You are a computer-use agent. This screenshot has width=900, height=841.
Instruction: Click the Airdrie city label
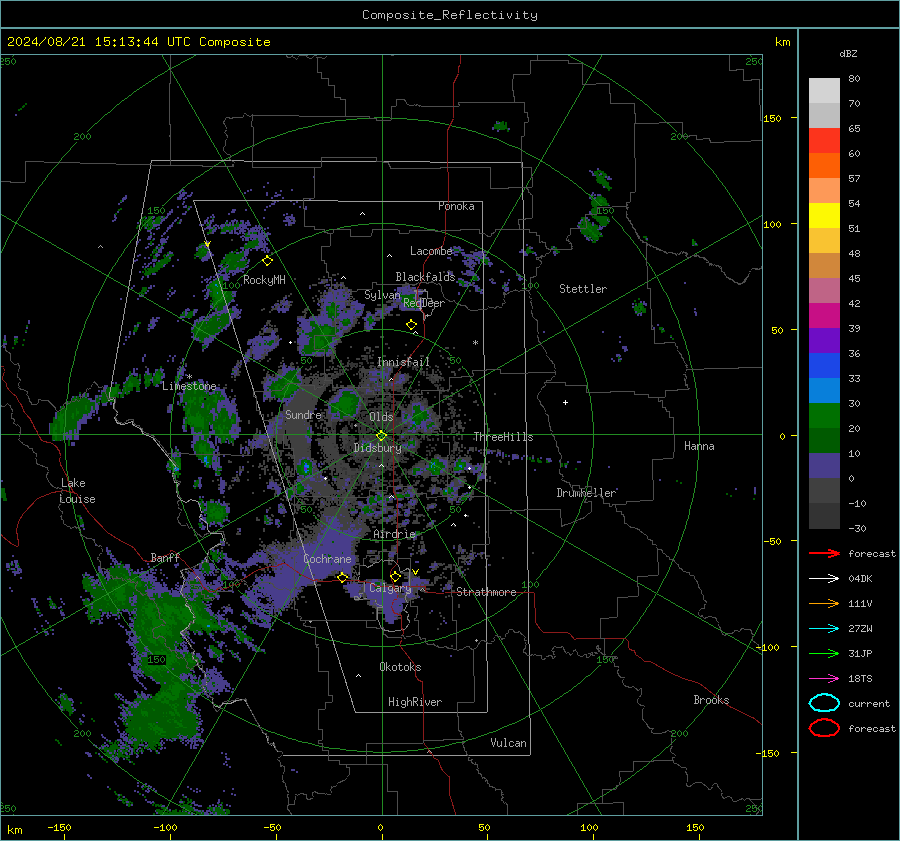(394, 534)
